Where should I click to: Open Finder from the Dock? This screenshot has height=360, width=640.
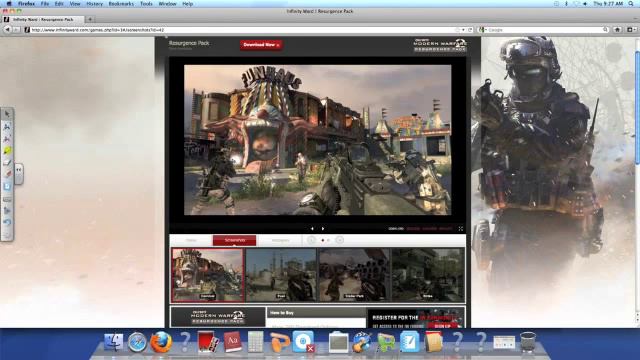pyautogui.click(x=113, y=342)
